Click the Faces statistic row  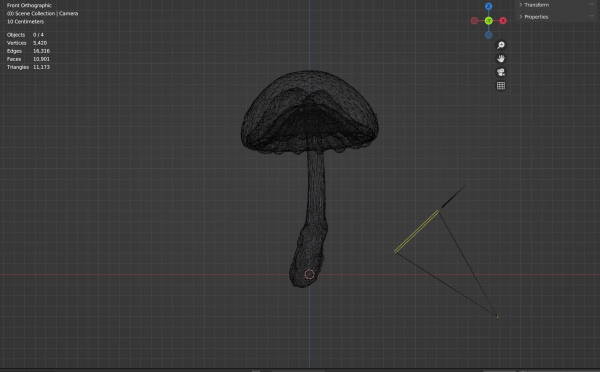click(x=28, y=59)
